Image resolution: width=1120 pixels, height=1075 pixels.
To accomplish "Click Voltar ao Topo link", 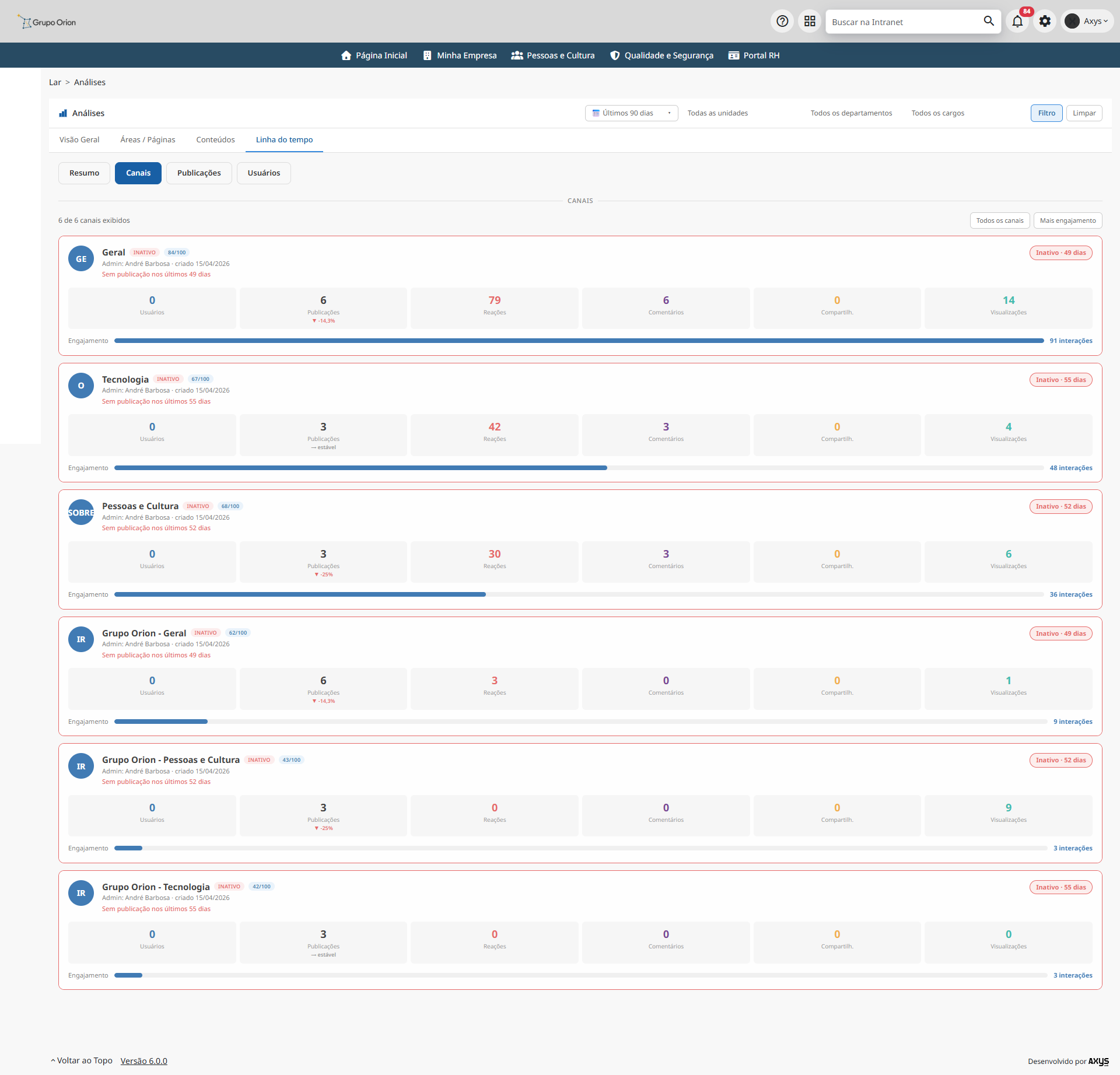I will (x=81, y=1060).
